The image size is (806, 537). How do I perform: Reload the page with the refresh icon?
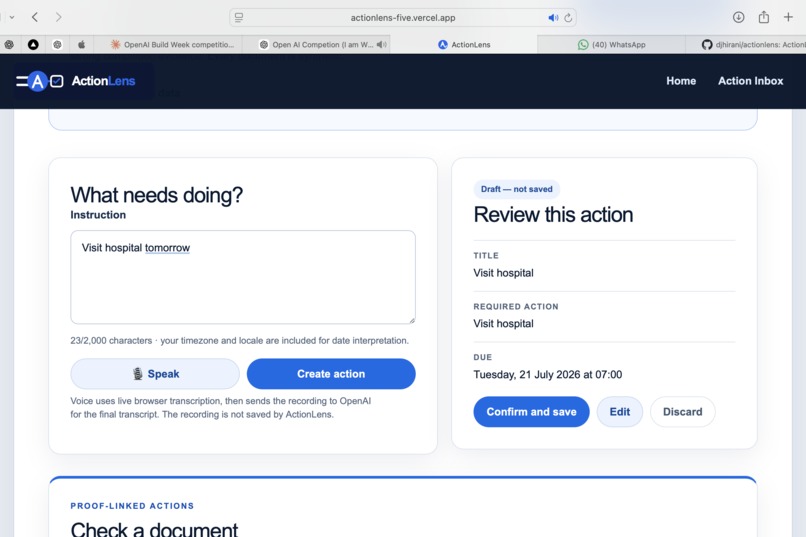coord(568,17)
